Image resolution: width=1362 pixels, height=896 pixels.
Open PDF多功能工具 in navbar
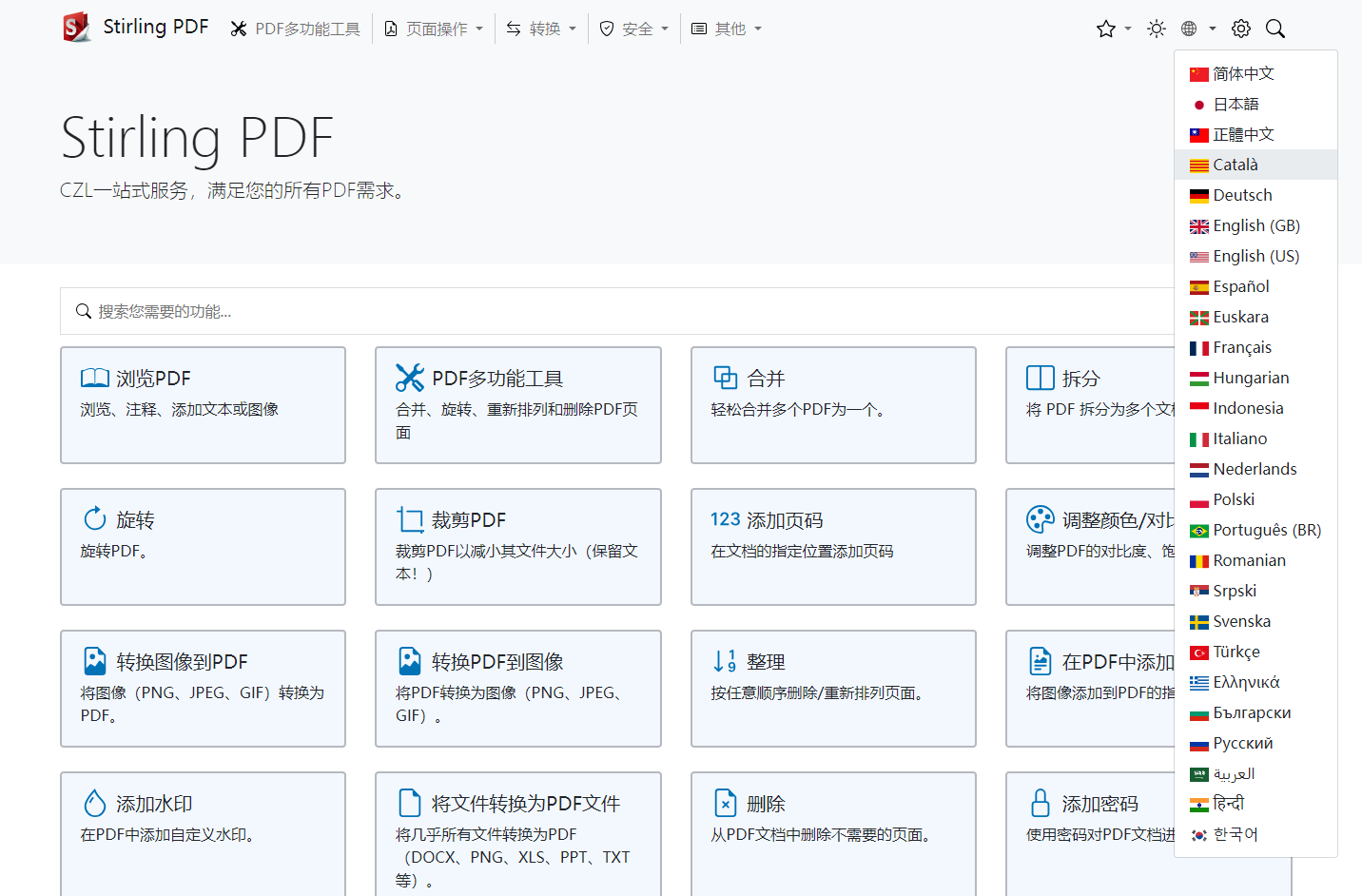(x=295, y=29)
